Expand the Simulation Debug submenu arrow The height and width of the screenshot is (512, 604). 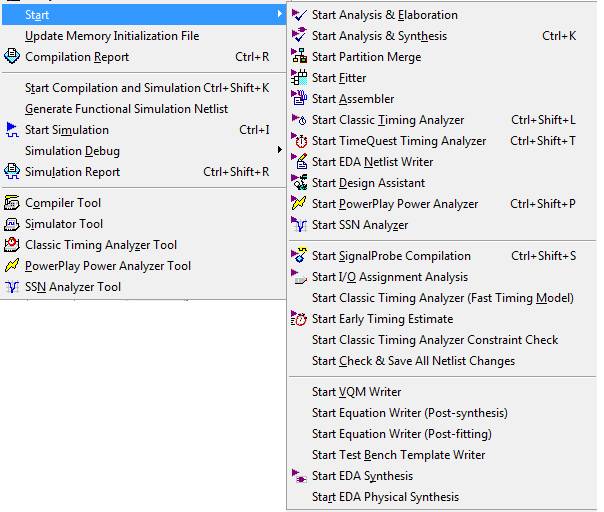coord(279,151)
